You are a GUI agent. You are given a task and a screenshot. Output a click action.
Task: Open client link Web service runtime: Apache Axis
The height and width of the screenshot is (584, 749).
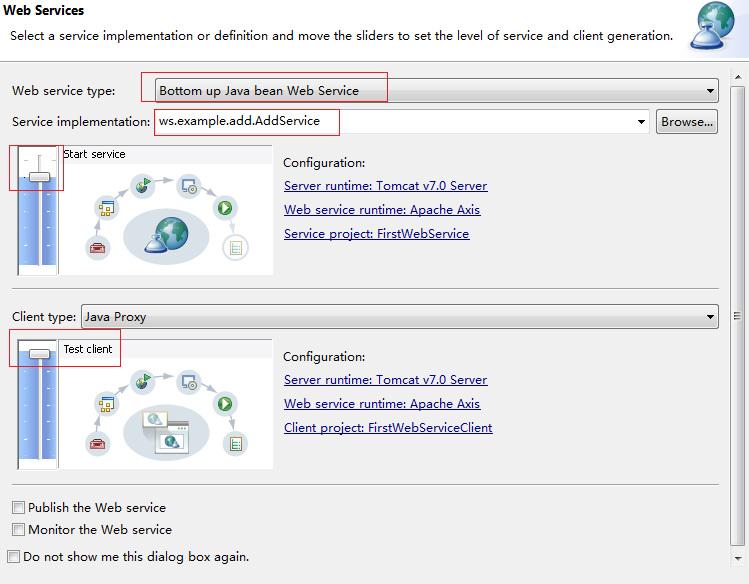[382, 403]
